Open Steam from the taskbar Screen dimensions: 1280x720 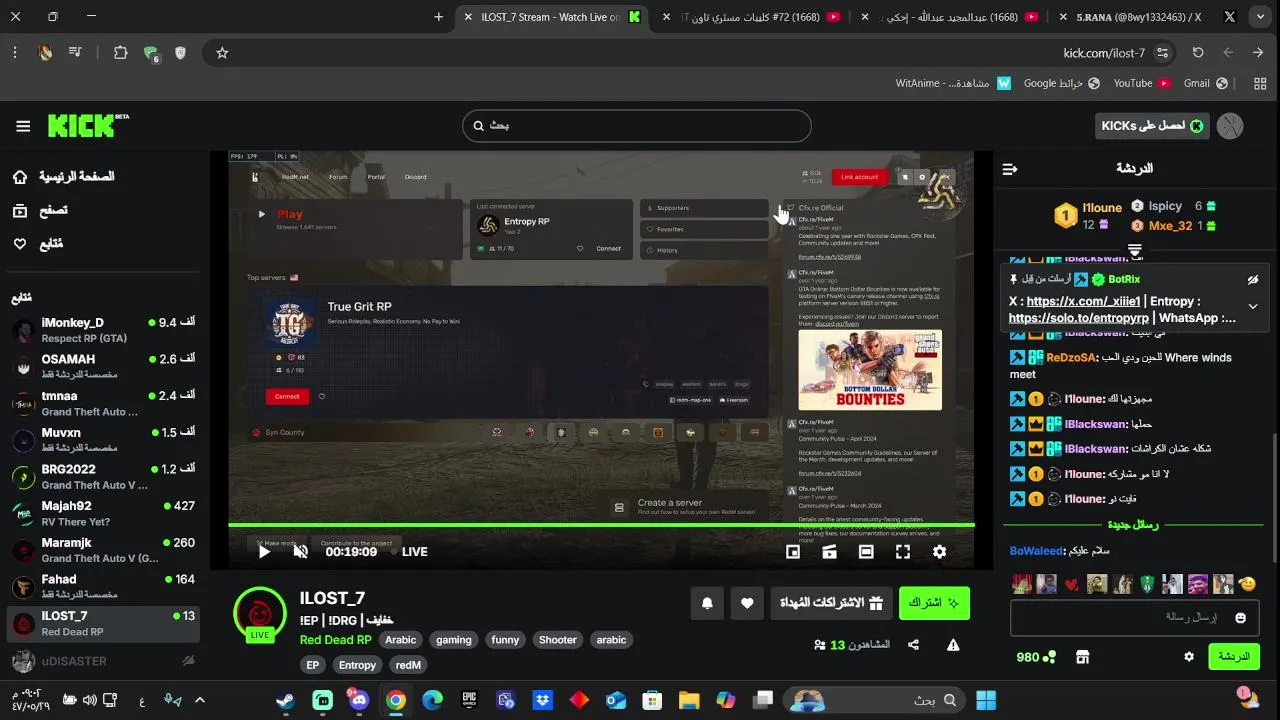(x=286, y=700)
